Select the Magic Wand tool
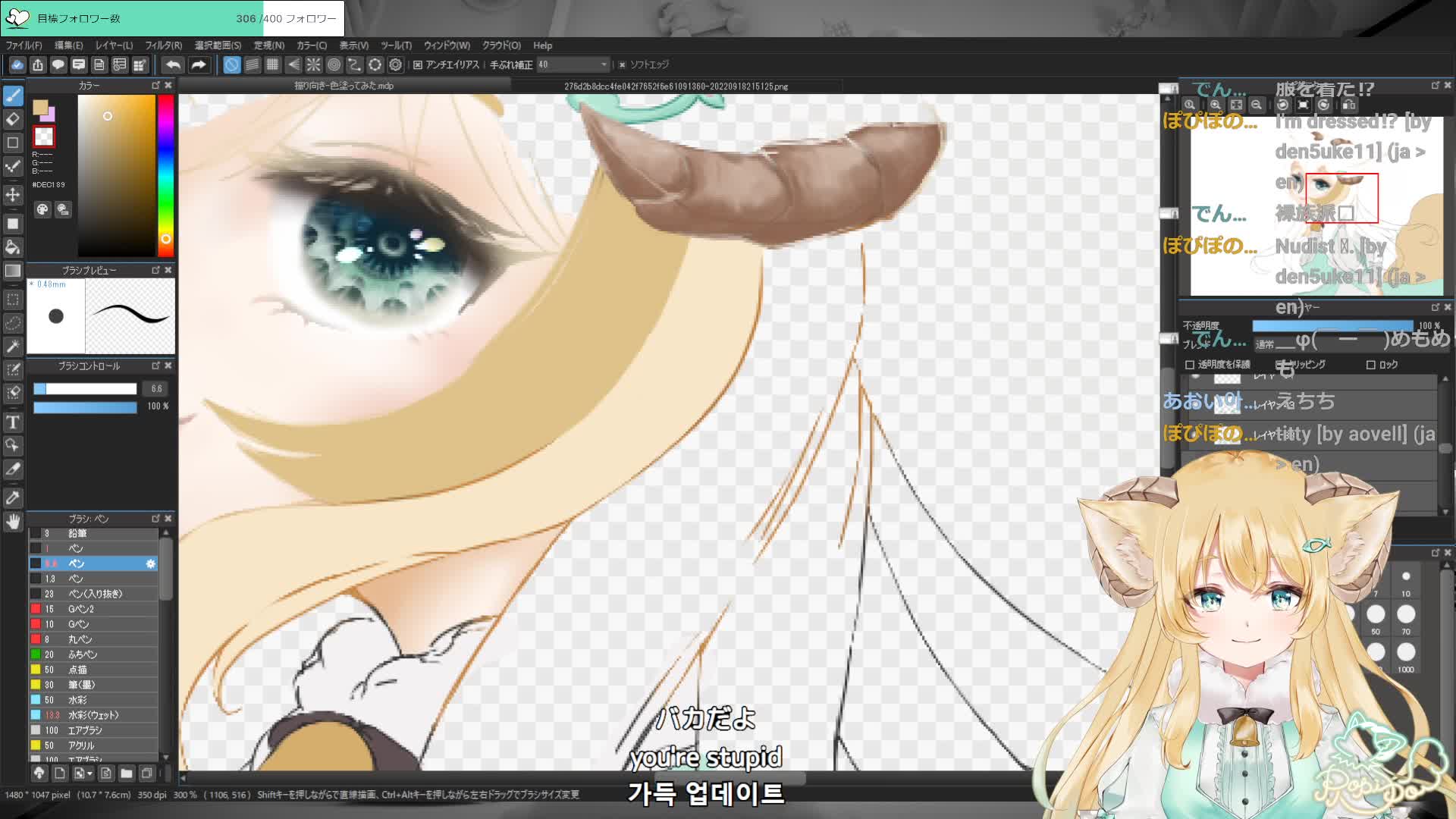Screen dimensions: 1456x819 point(13,347)
